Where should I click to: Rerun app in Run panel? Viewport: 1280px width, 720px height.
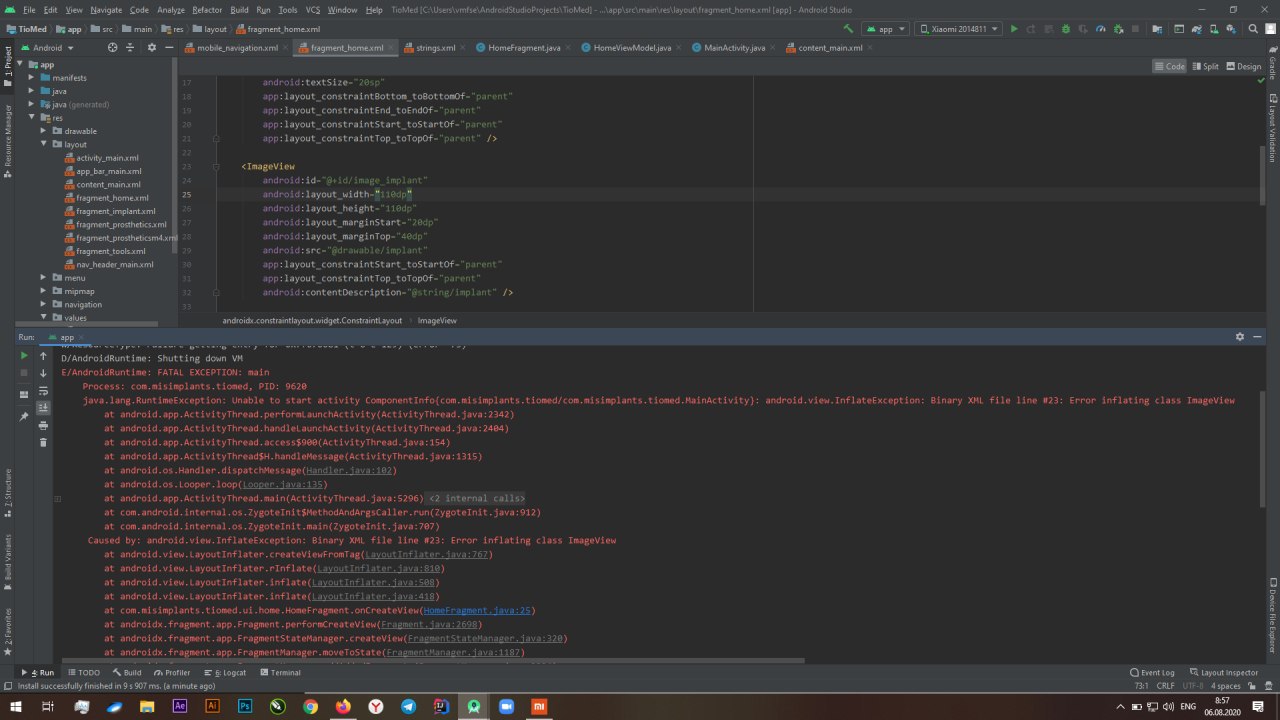point(24,355)
